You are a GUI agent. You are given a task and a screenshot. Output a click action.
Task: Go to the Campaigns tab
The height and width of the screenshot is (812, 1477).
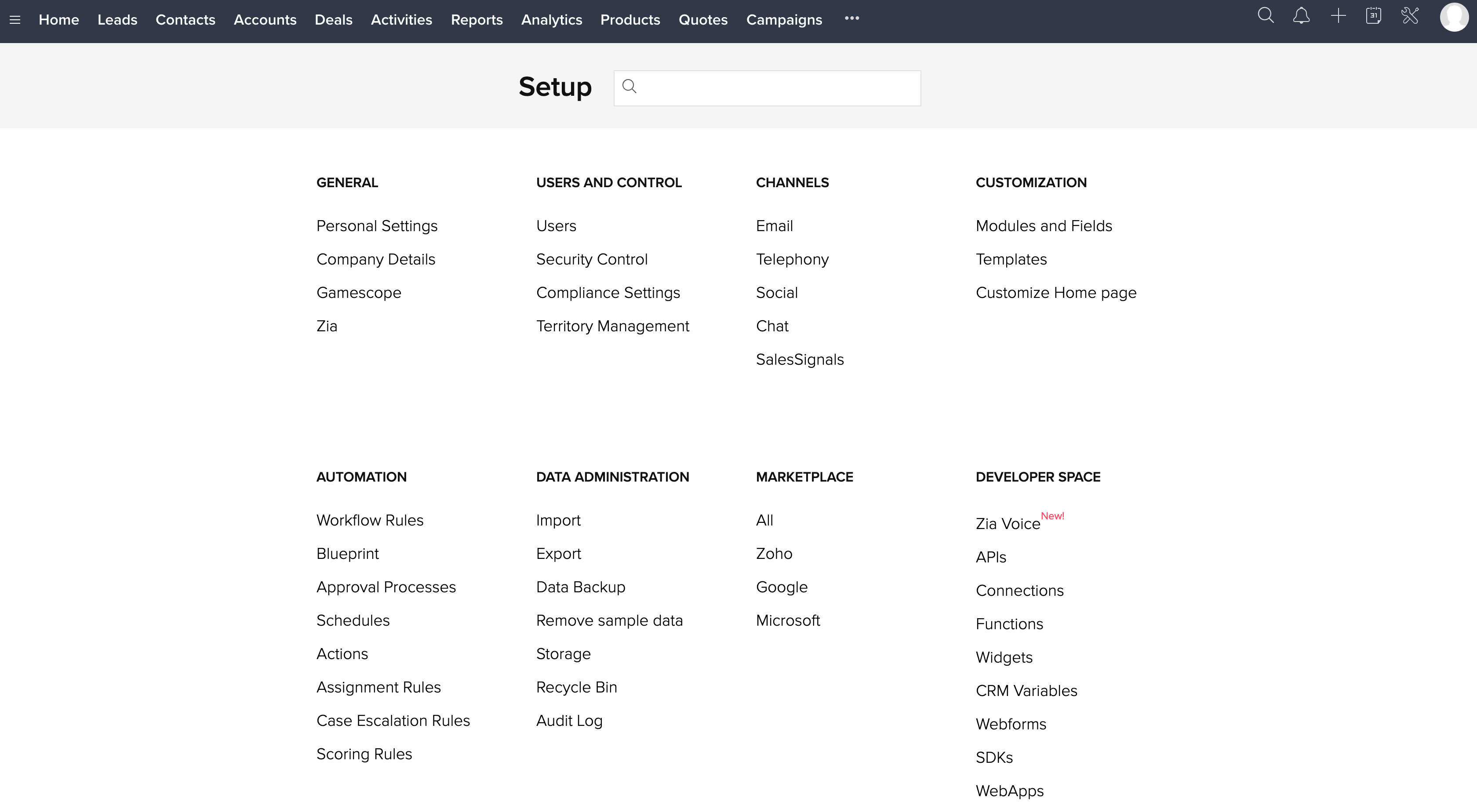tap(784, 20)
